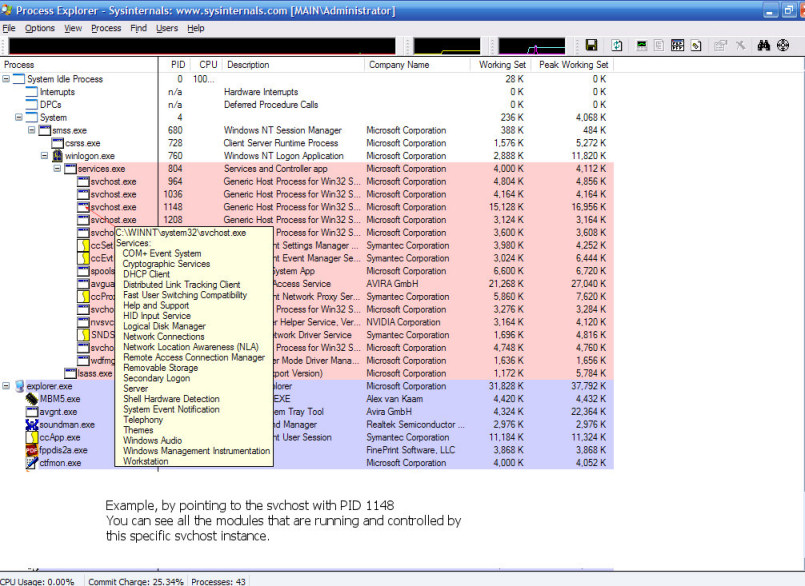Click the crosshair Find Window's Process icon
The width and height of the screenshot is (805, 586).
point(783,45)
